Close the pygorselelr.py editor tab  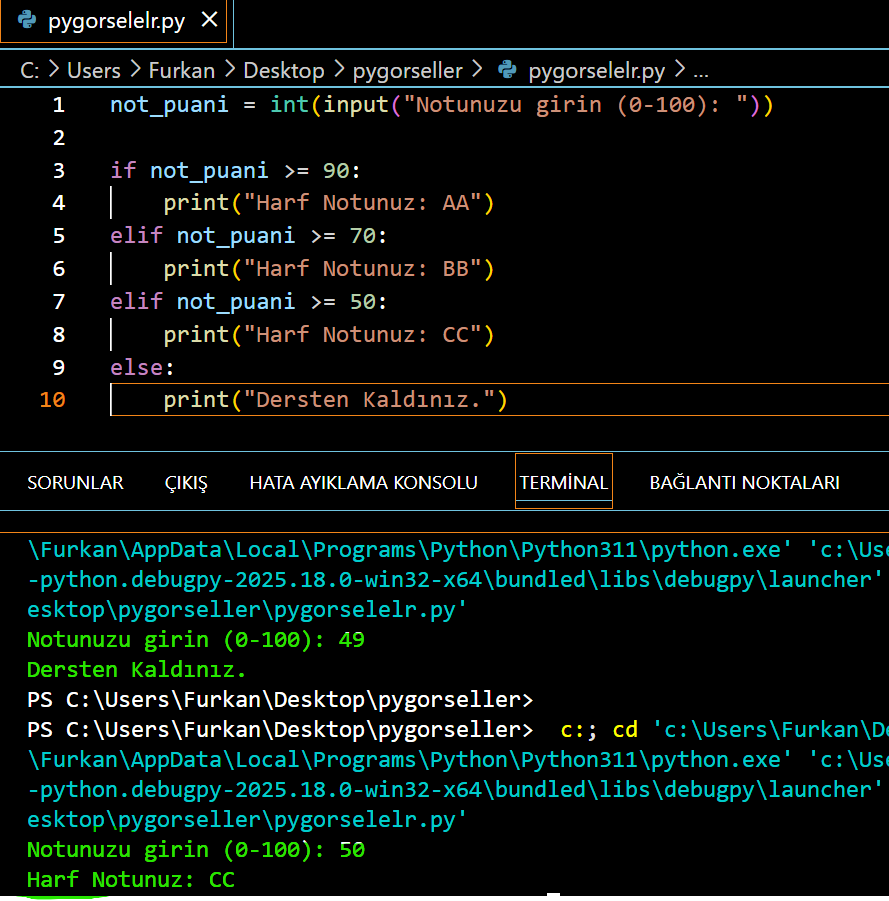pyautogui.click(x=209, y=21)
